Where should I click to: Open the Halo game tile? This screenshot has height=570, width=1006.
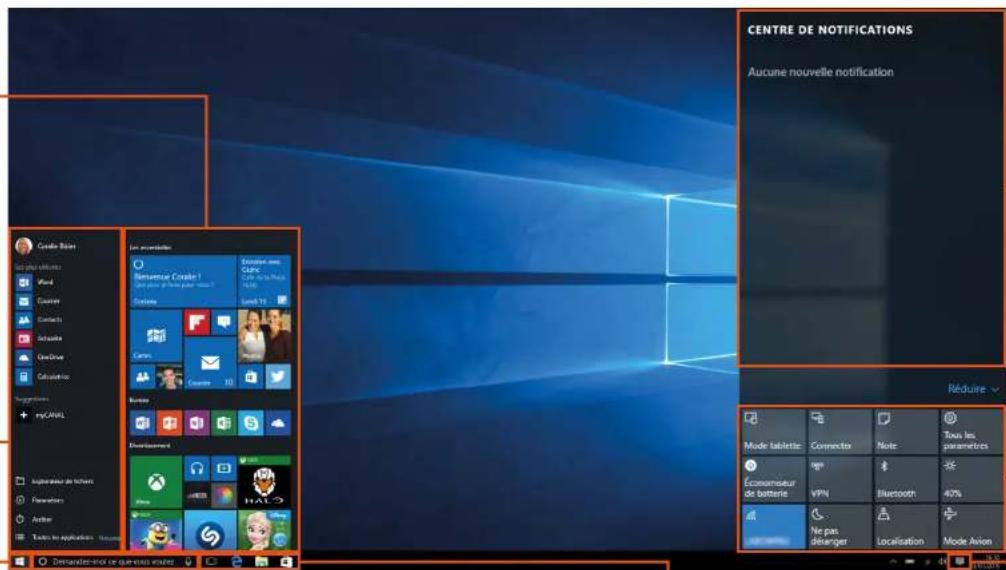(264, 482)
